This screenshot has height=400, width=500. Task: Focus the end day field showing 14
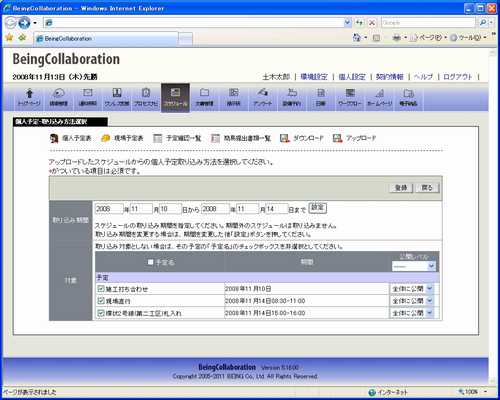277,209
